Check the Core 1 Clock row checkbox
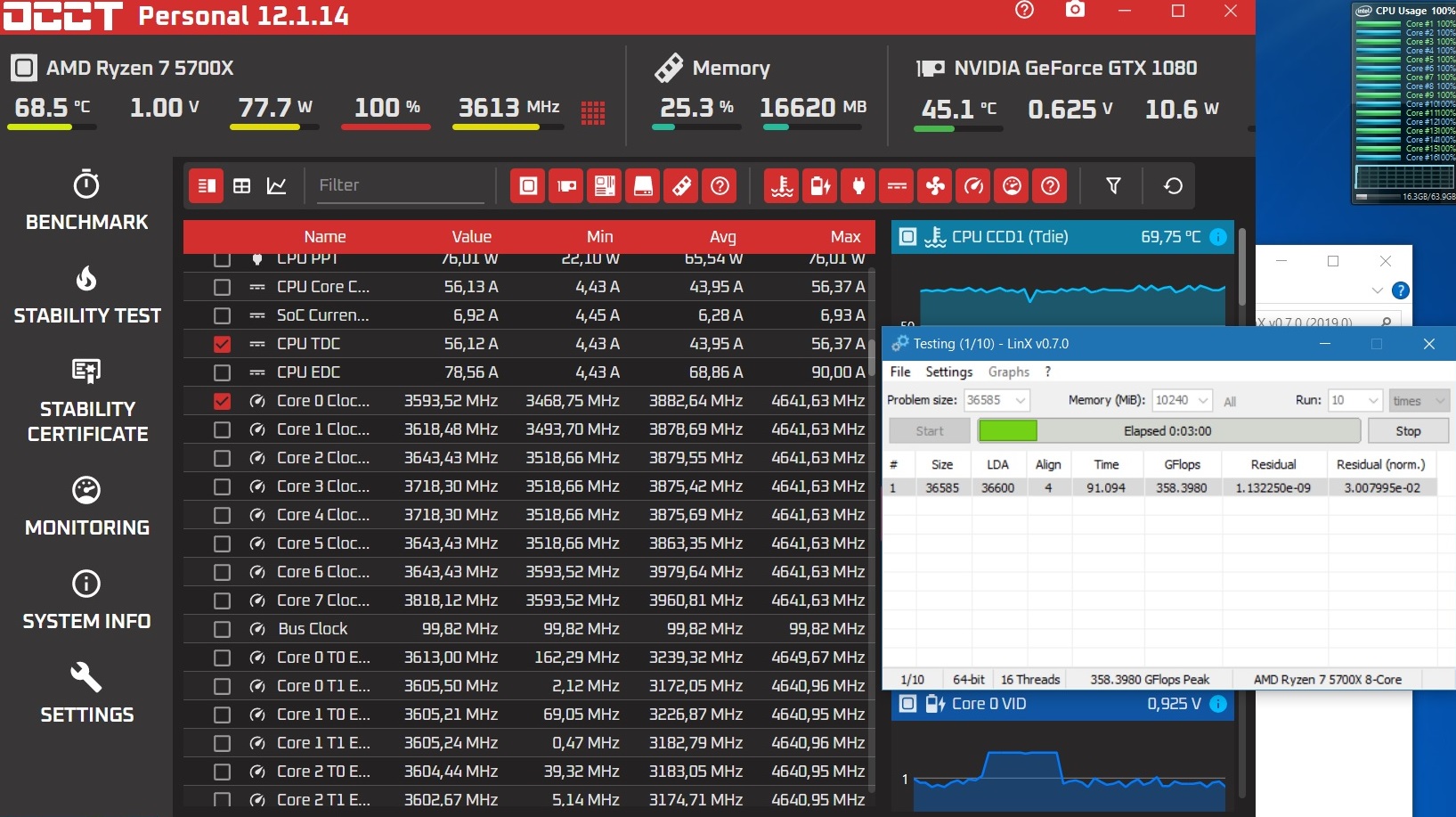The width and height of the screenshot is (1456, 817). click(x=222, y=429)
